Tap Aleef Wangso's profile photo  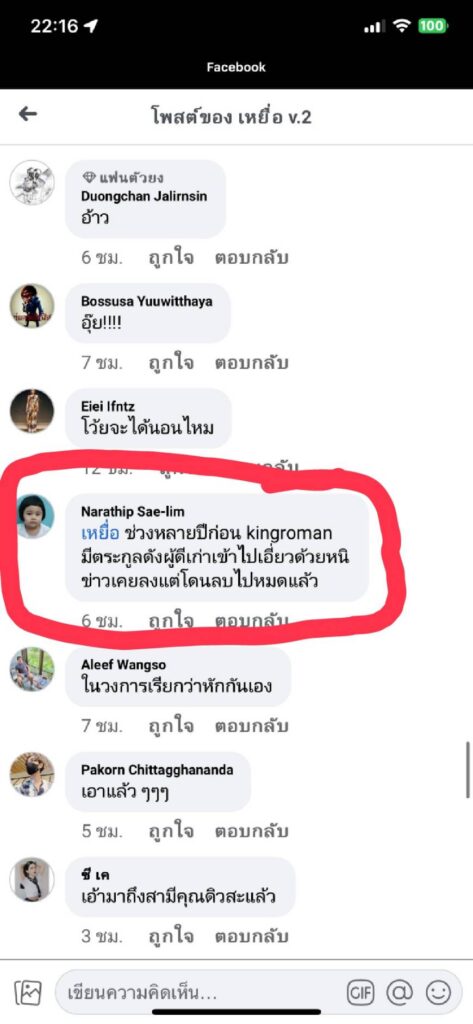tap(32, 669)
